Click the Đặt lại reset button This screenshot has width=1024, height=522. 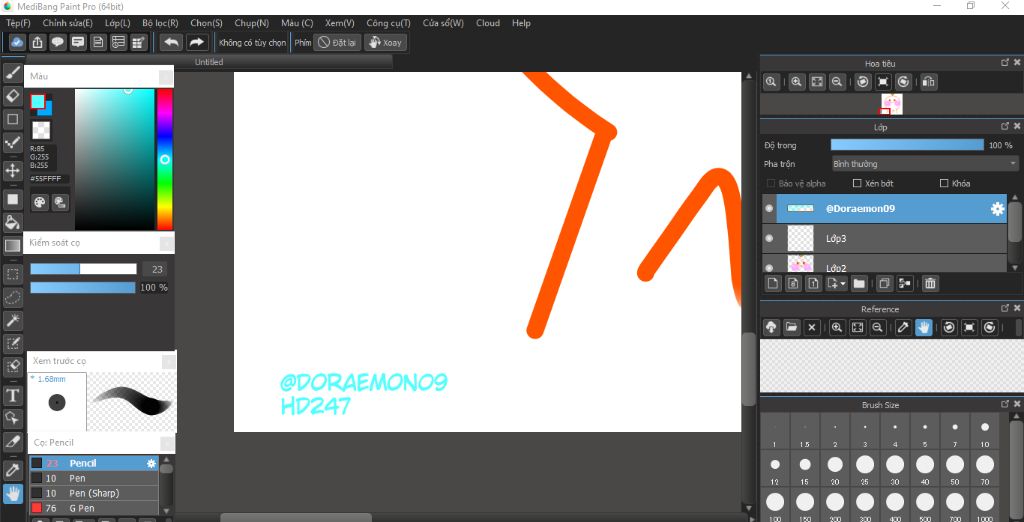coord(338,42)
